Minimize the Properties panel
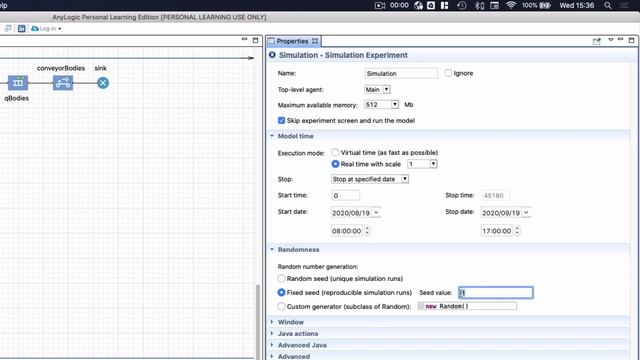The height and width of the screenshot is (360, 640). [x=620, y=39]
